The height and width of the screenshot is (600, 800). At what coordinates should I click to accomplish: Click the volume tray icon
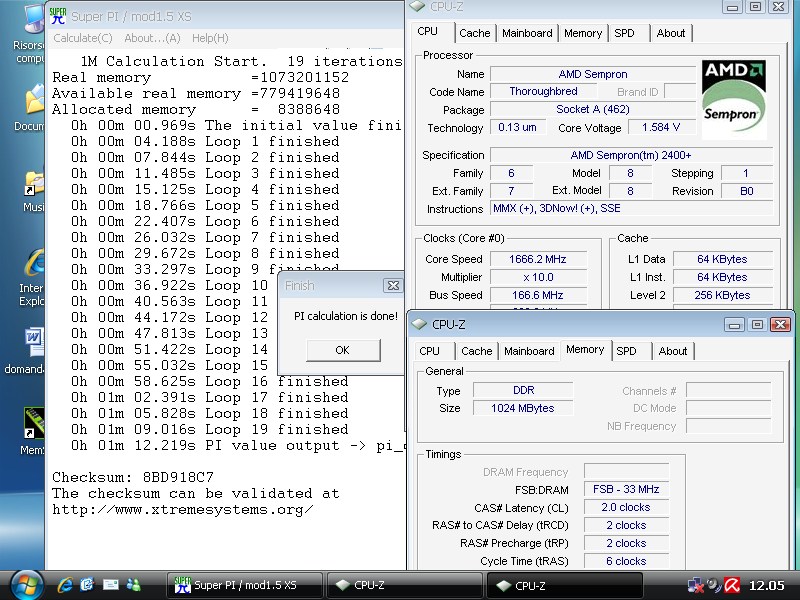coord(714,585)
